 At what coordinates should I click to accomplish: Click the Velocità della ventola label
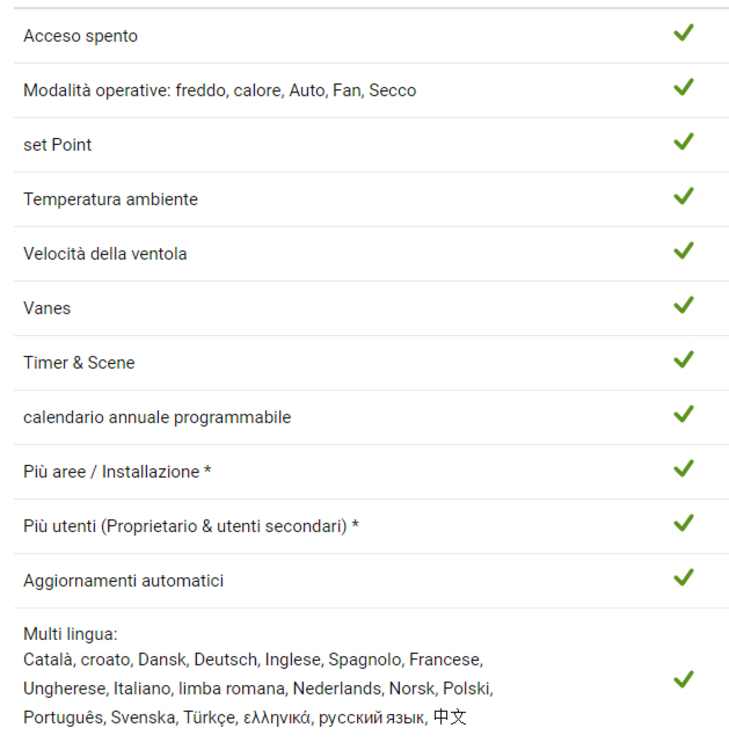click(x=105, y=254)
